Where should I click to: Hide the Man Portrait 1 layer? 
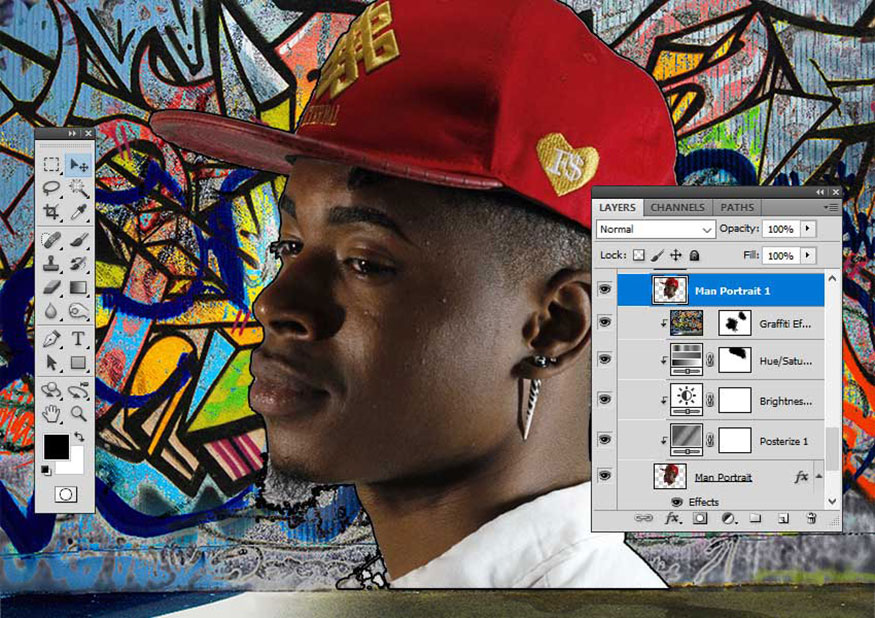[605, 290]
